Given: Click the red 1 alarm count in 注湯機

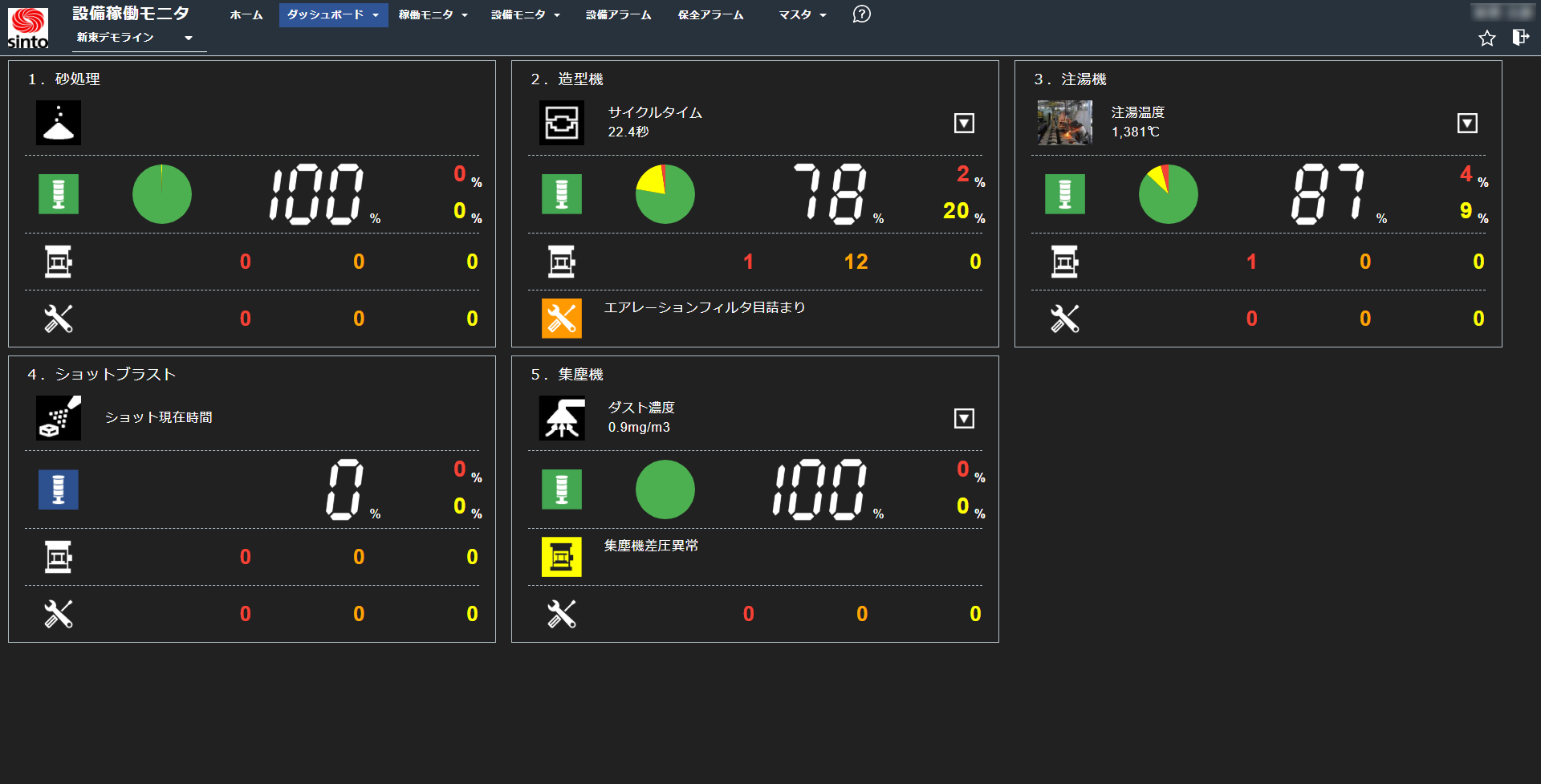Looking at the screenshot, I should 1251,262.
